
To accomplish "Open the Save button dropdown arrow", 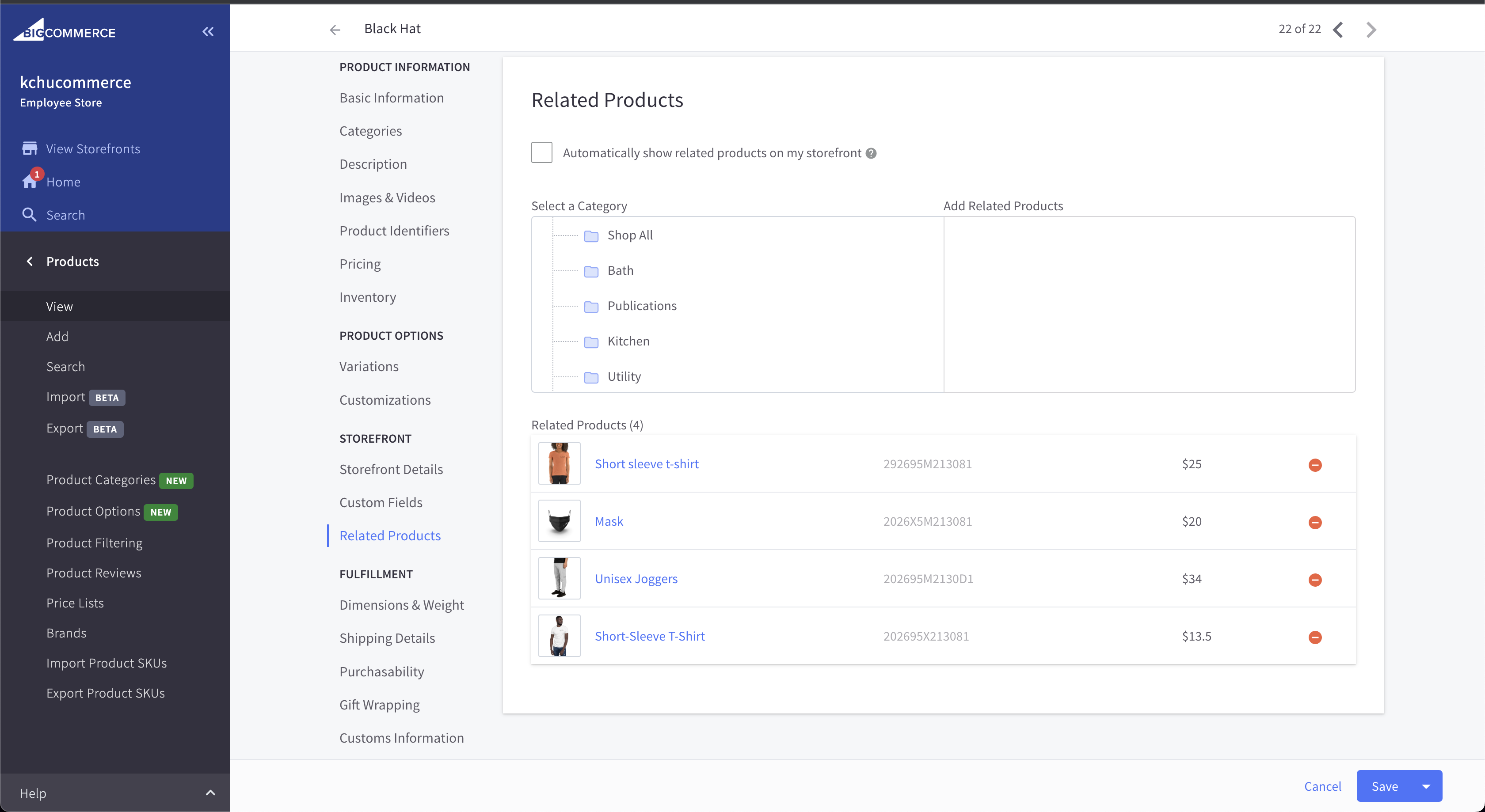I will click(1426, 786).
